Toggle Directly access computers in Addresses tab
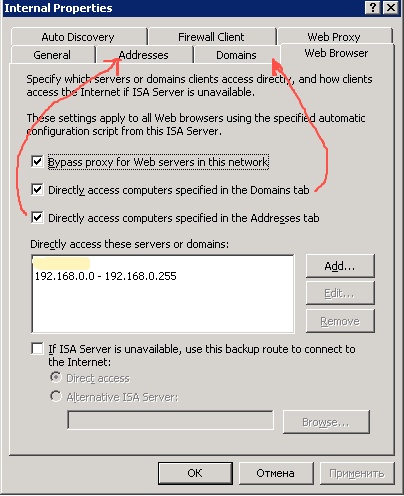Screen dimensions: 404x496 37,218
